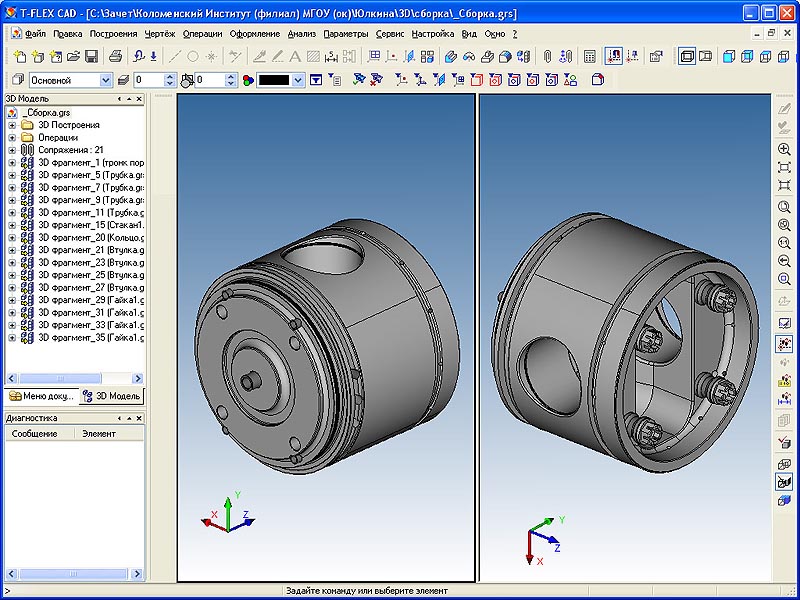Switch to the 'Меню доку...' tab
Image resolution: width=800 pixels, height=600 pixels.
point(42,396)
